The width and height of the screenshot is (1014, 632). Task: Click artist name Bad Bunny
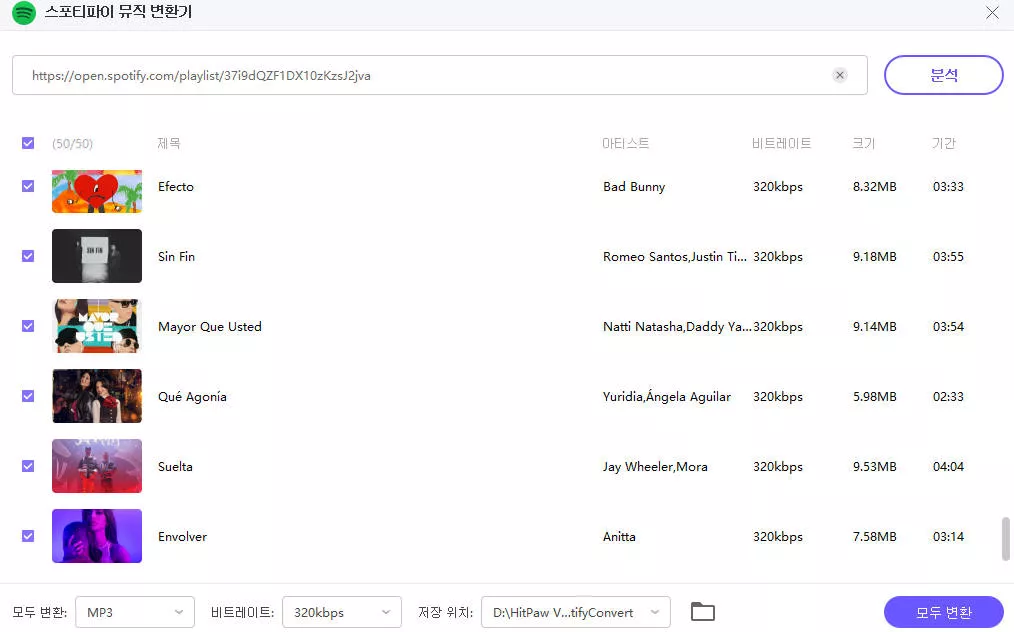tap(634, 187)
